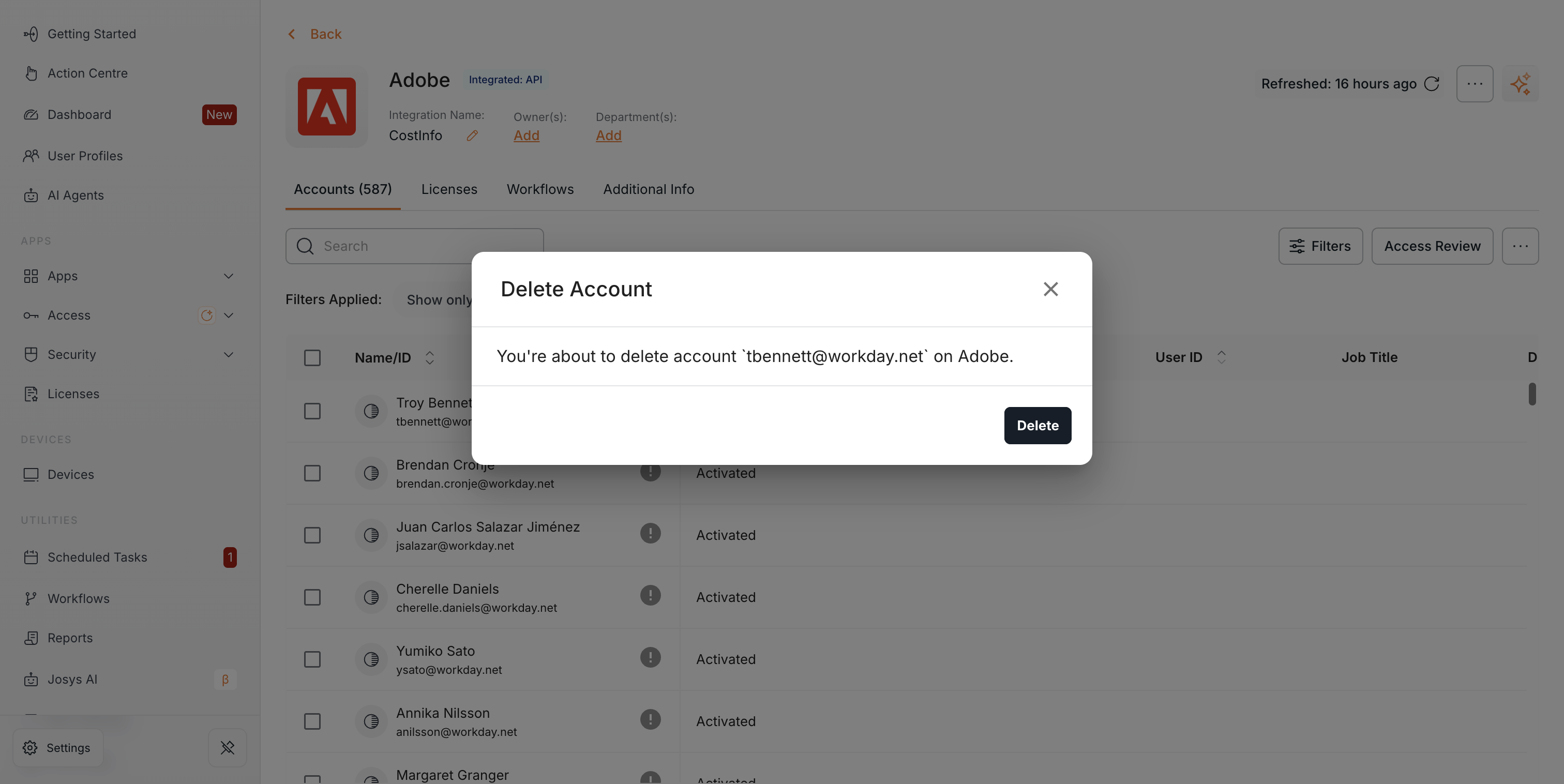The width and height of the screenshot is (1564, 784).
Task: Click the Devices laptop icon
Action: (x=31, y=475)
